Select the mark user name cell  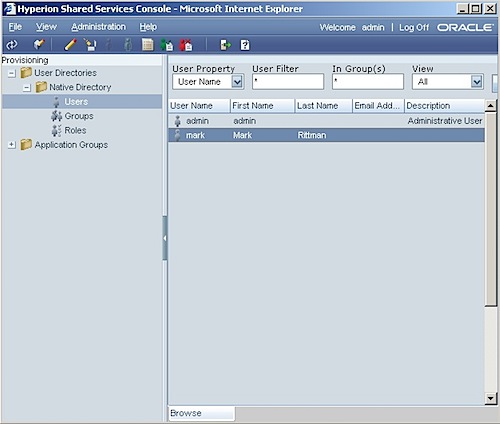point(195,135)
